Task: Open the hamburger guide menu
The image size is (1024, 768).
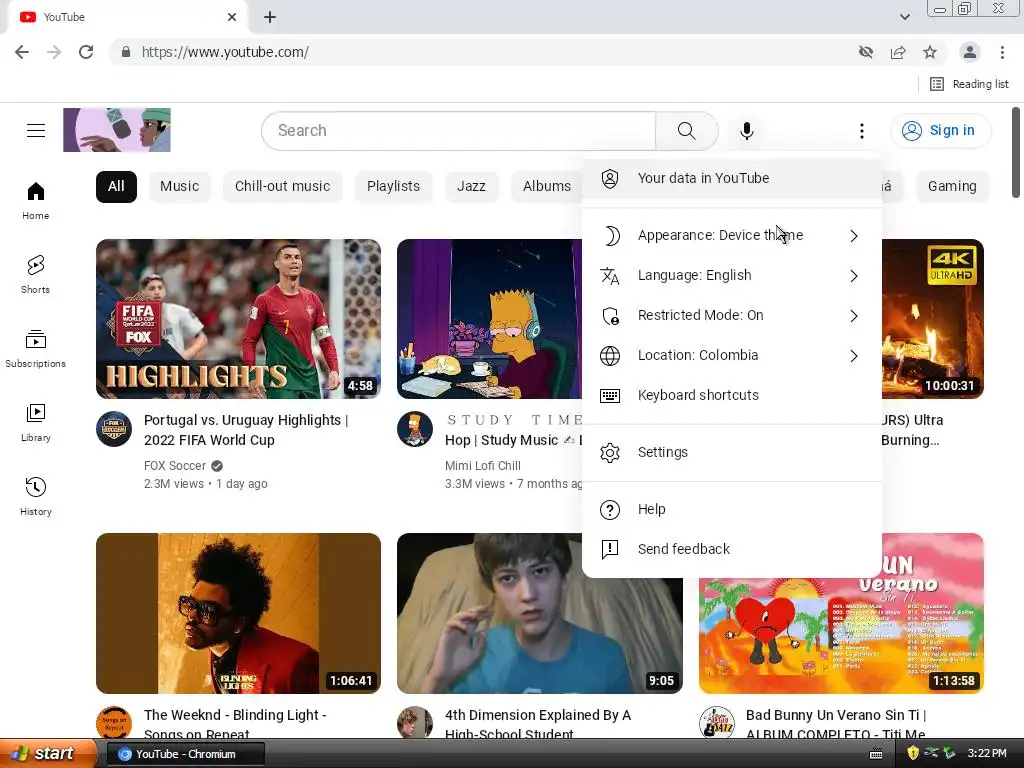Action: [36, 131]
